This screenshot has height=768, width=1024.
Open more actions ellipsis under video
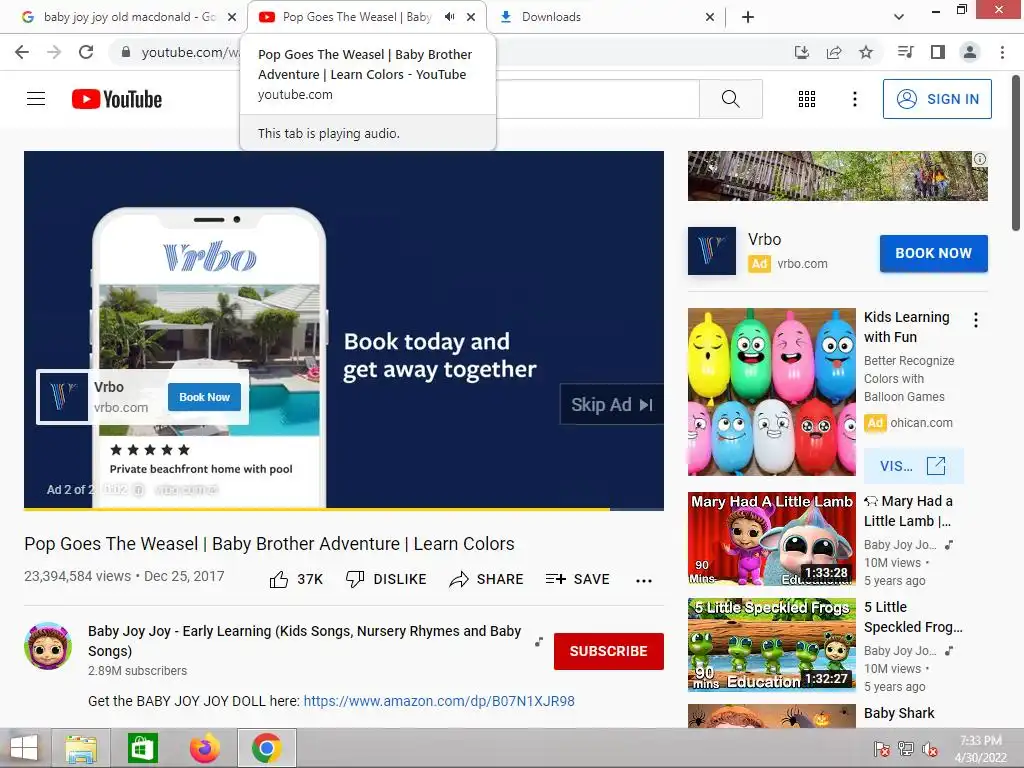(644, 581)
